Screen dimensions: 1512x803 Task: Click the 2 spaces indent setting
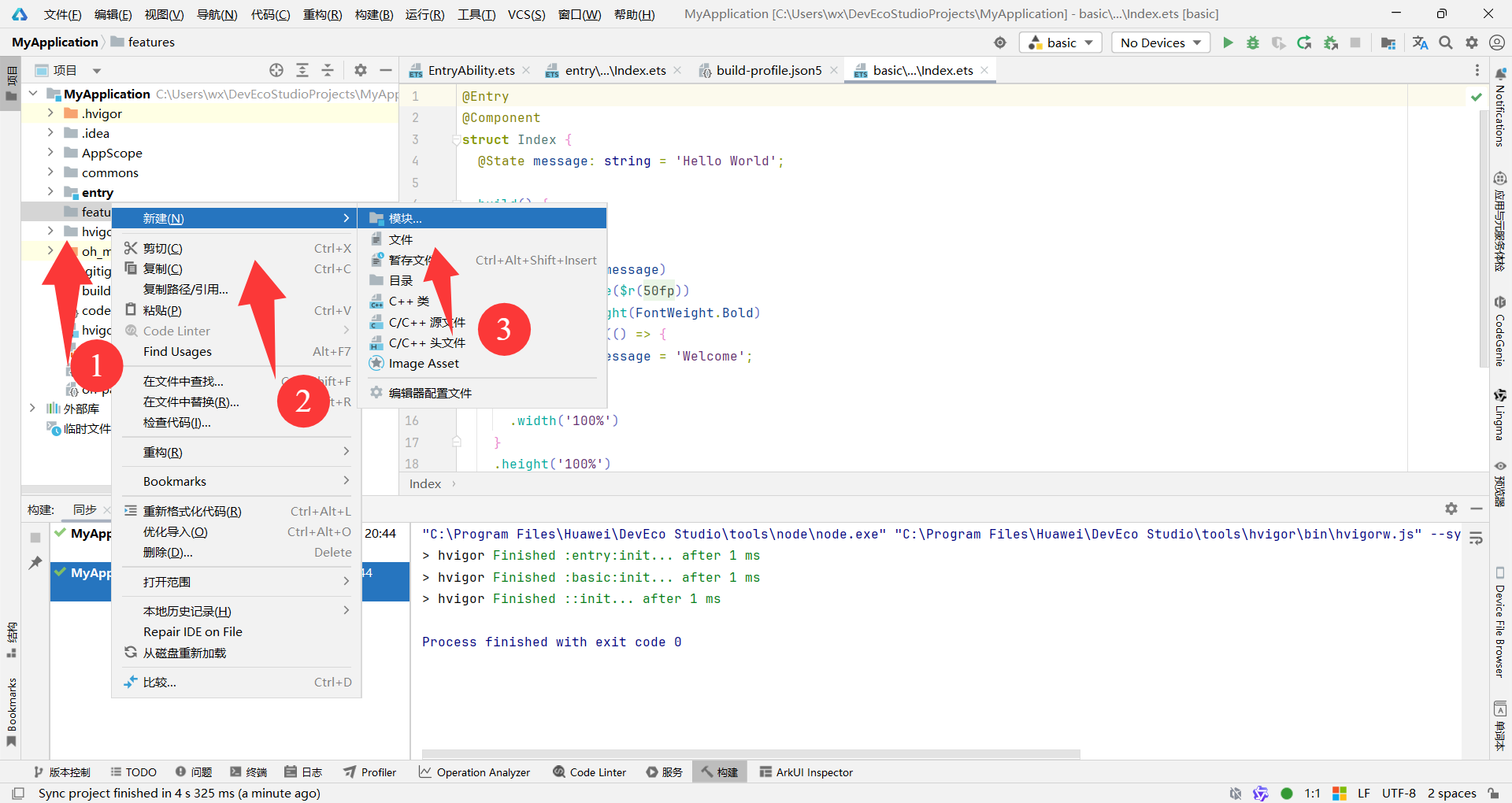1451,793
